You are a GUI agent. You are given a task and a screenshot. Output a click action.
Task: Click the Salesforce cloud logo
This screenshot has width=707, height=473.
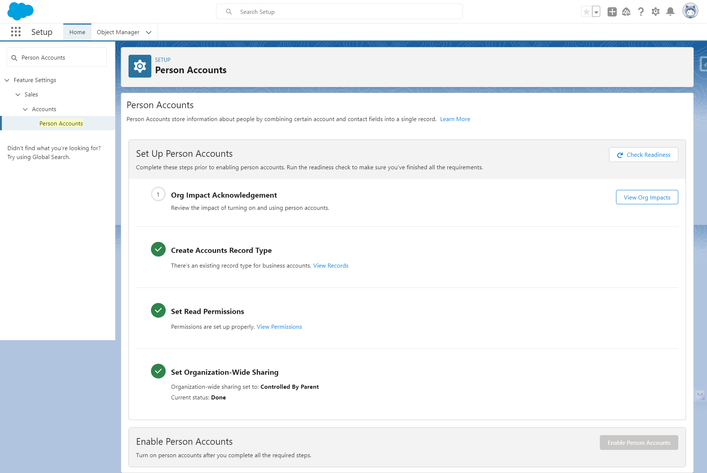click(x=18, y=11)
